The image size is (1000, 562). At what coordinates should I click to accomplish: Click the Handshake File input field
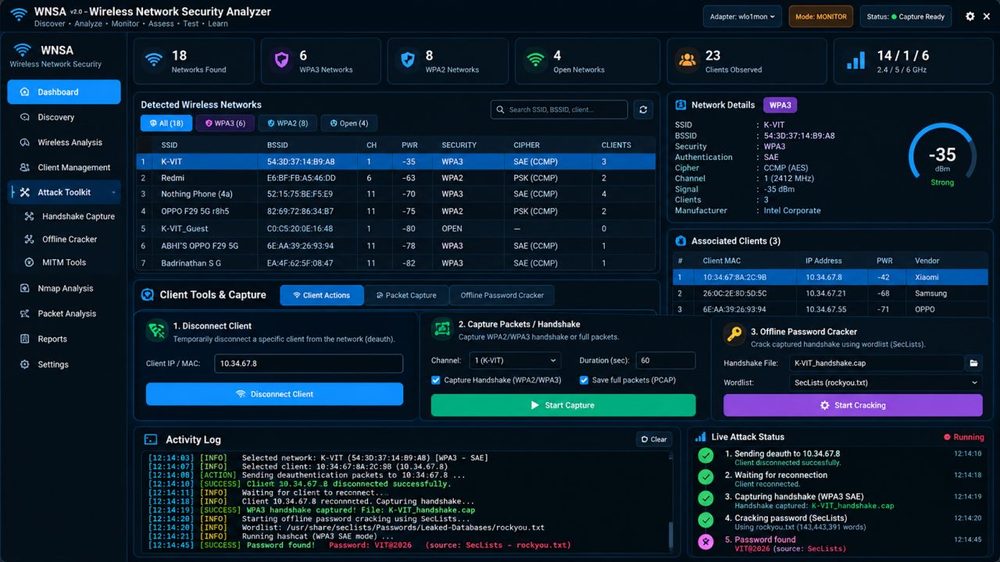tap(876, 363)
